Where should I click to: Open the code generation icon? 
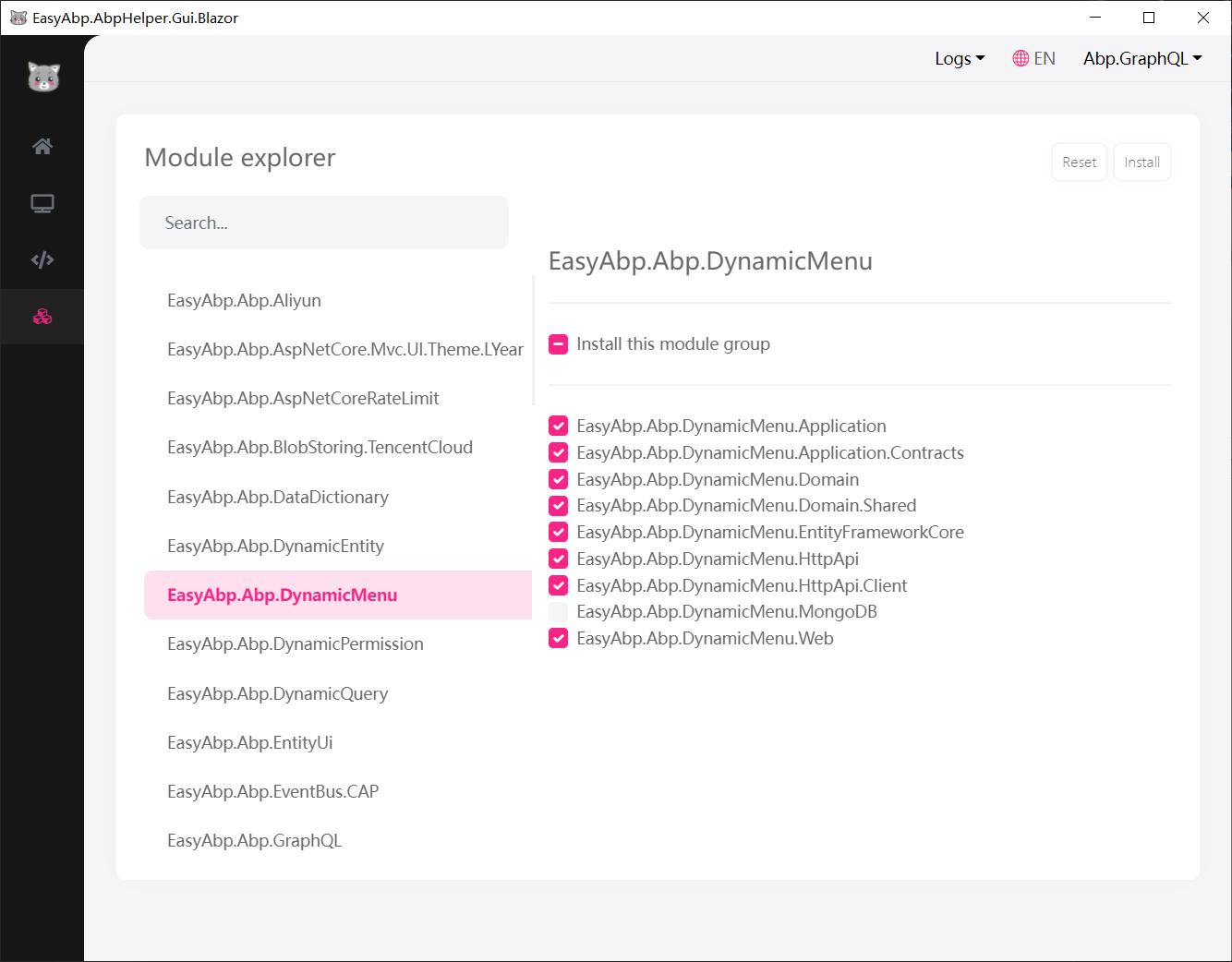(42, 259)
